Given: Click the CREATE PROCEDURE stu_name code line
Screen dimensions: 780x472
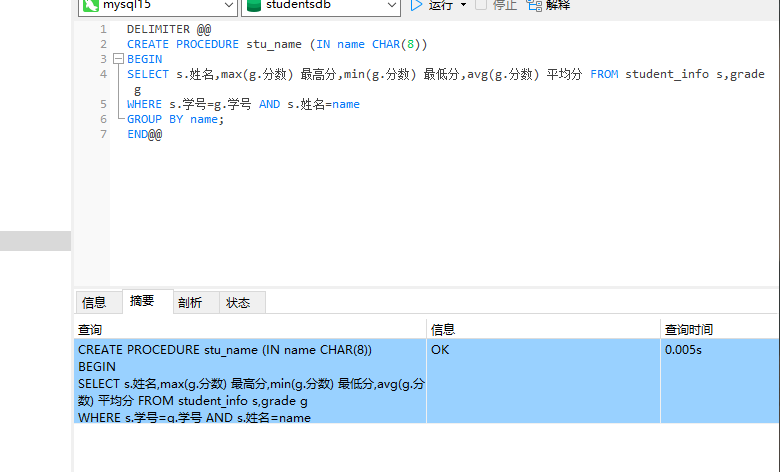Looking at the screenshot, I should (277, 44).
